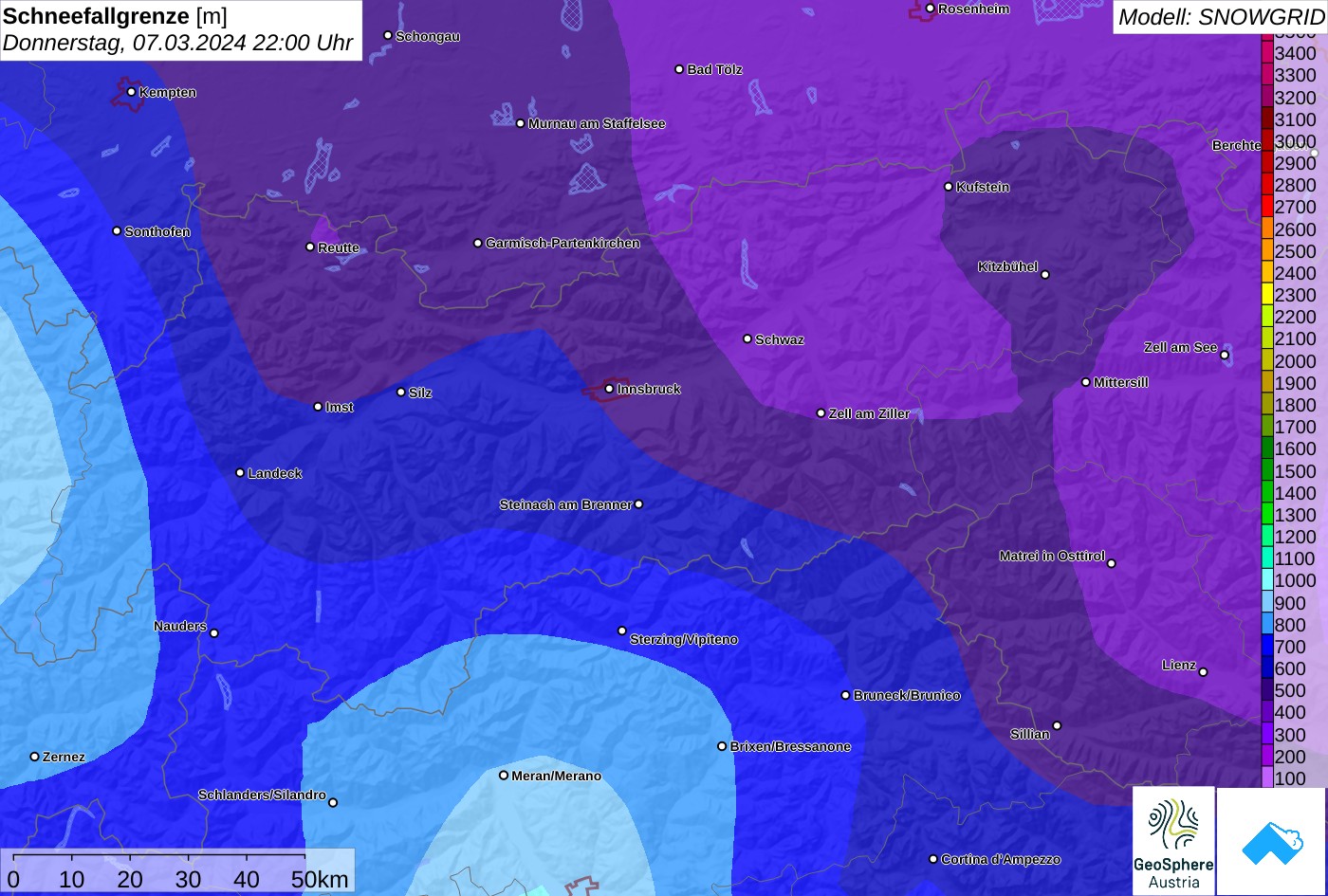Click the Landeck location dot
The height and width of the screenshot is (896, 1328).
click(x=240, y=472)
